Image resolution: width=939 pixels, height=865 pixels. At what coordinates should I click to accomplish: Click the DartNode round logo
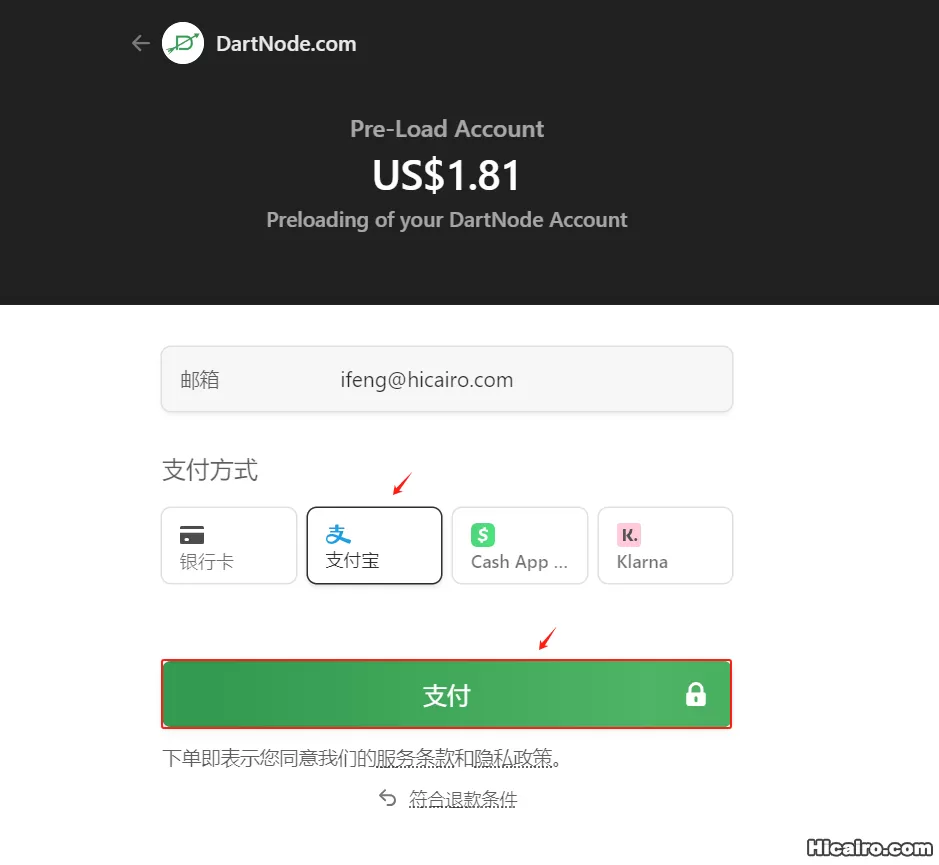[x=183, y=43]
